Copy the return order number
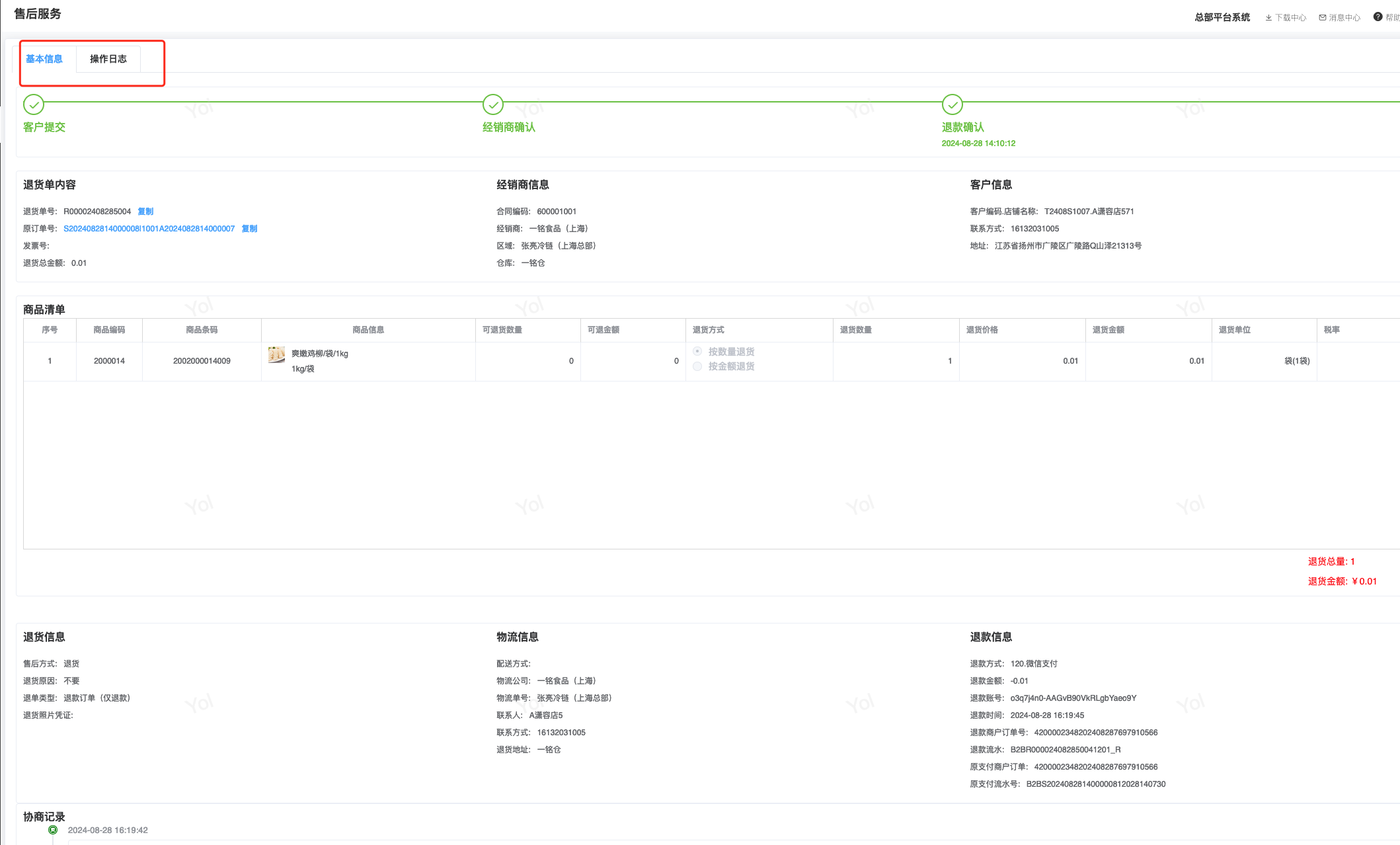1400x845 pixels. pyautogui.click(x=145, y=212)
